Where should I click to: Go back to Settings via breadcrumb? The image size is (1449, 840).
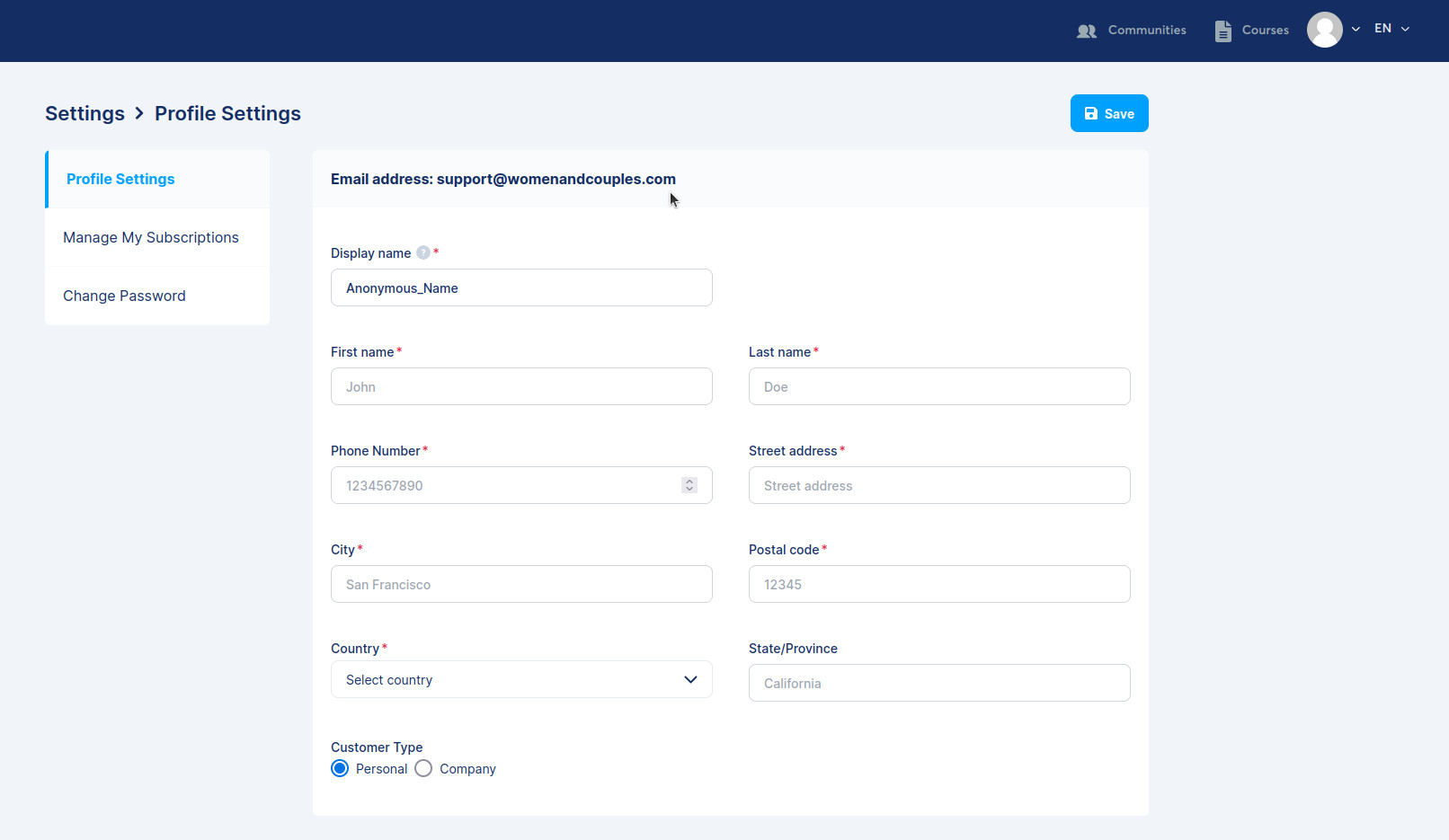pyautogui.click(x=84, y=113)
